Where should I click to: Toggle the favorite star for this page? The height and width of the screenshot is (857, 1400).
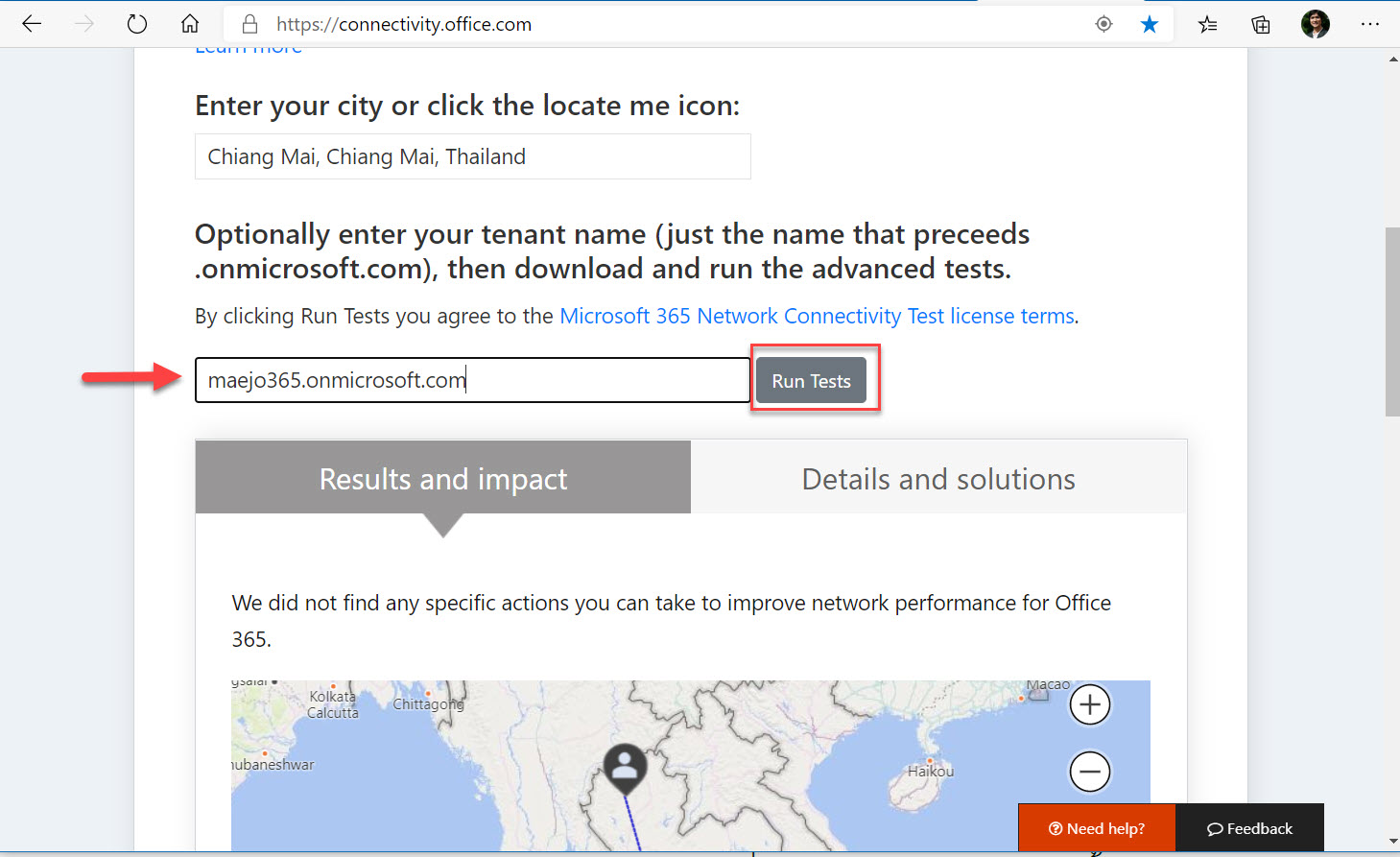coord(1149,24)
